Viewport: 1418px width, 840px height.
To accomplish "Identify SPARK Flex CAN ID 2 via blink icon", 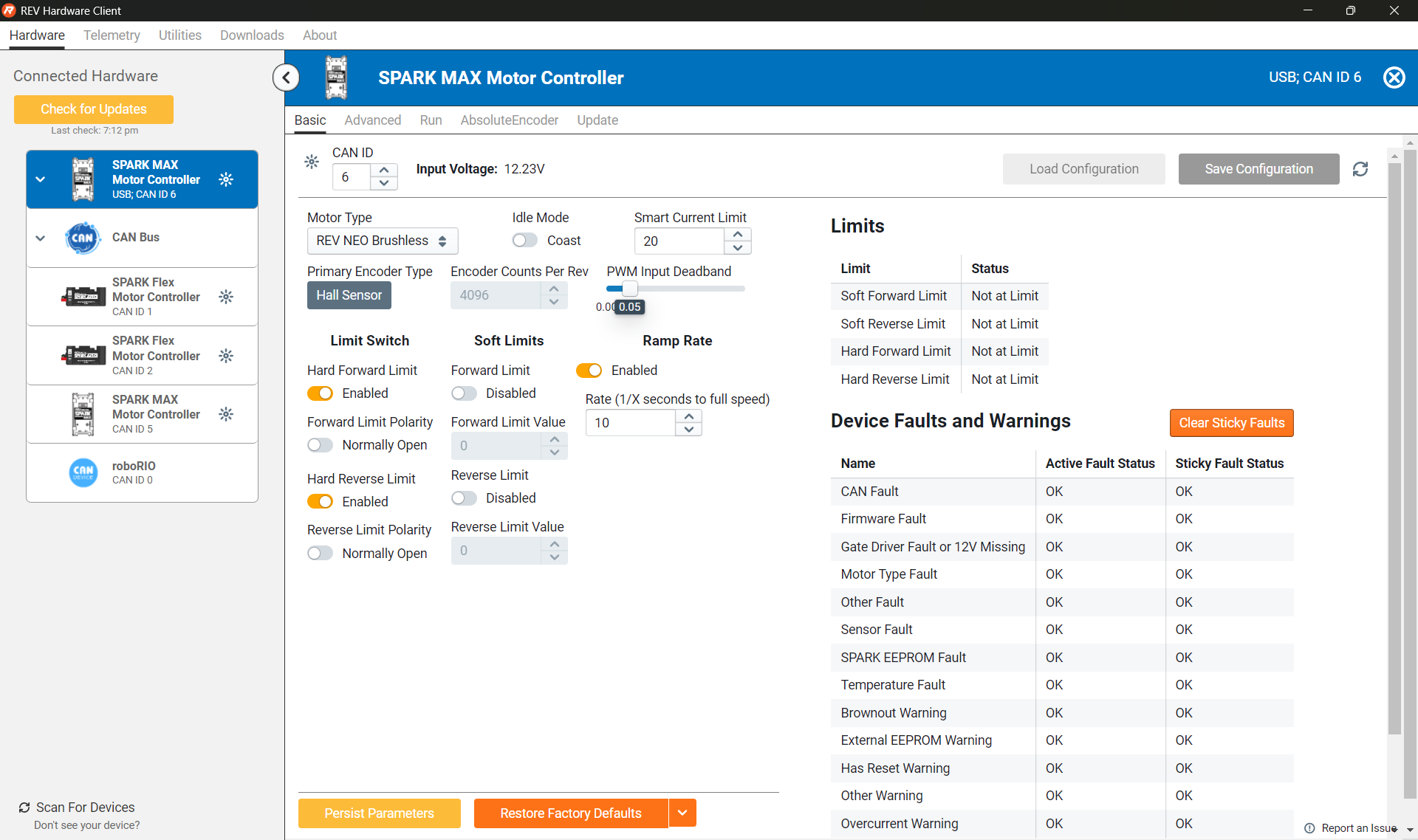I will pyautogui.click(x=226, y=356).
